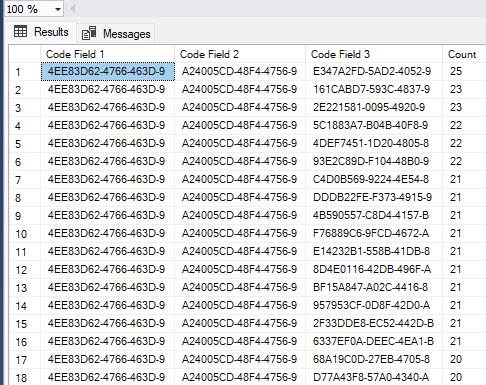Click Code Field 2 cell in row 10
Screen dimensions: 486x385
pos(240,233)
